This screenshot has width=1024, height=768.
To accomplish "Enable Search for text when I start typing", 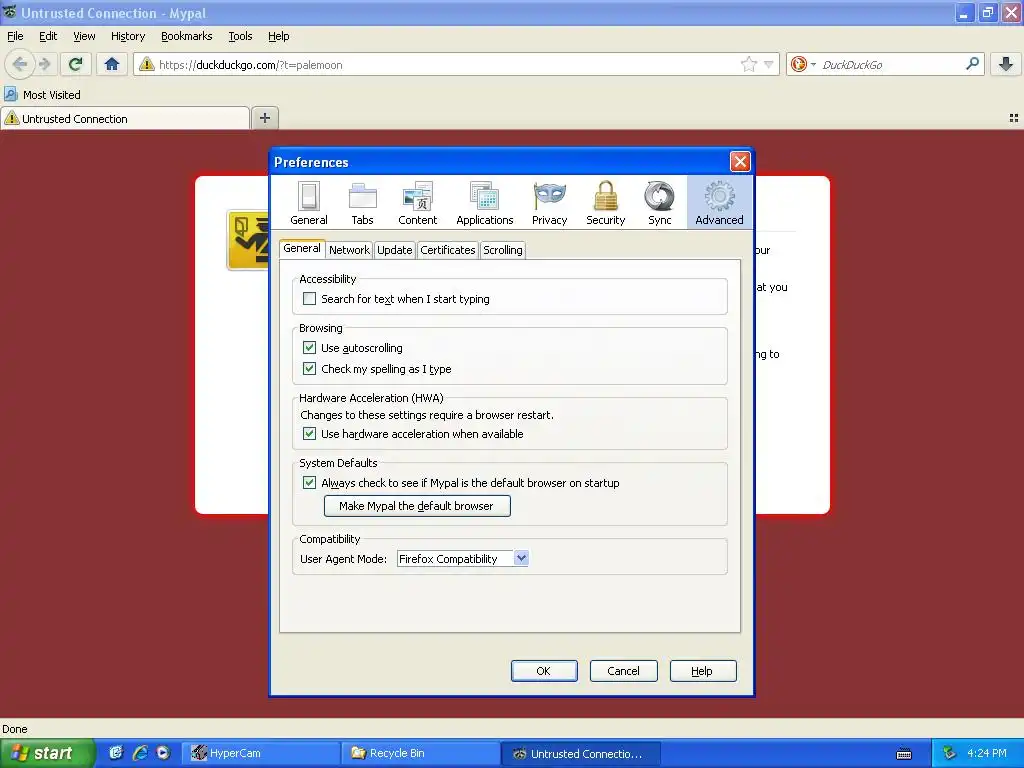I will tap(310, 298).
